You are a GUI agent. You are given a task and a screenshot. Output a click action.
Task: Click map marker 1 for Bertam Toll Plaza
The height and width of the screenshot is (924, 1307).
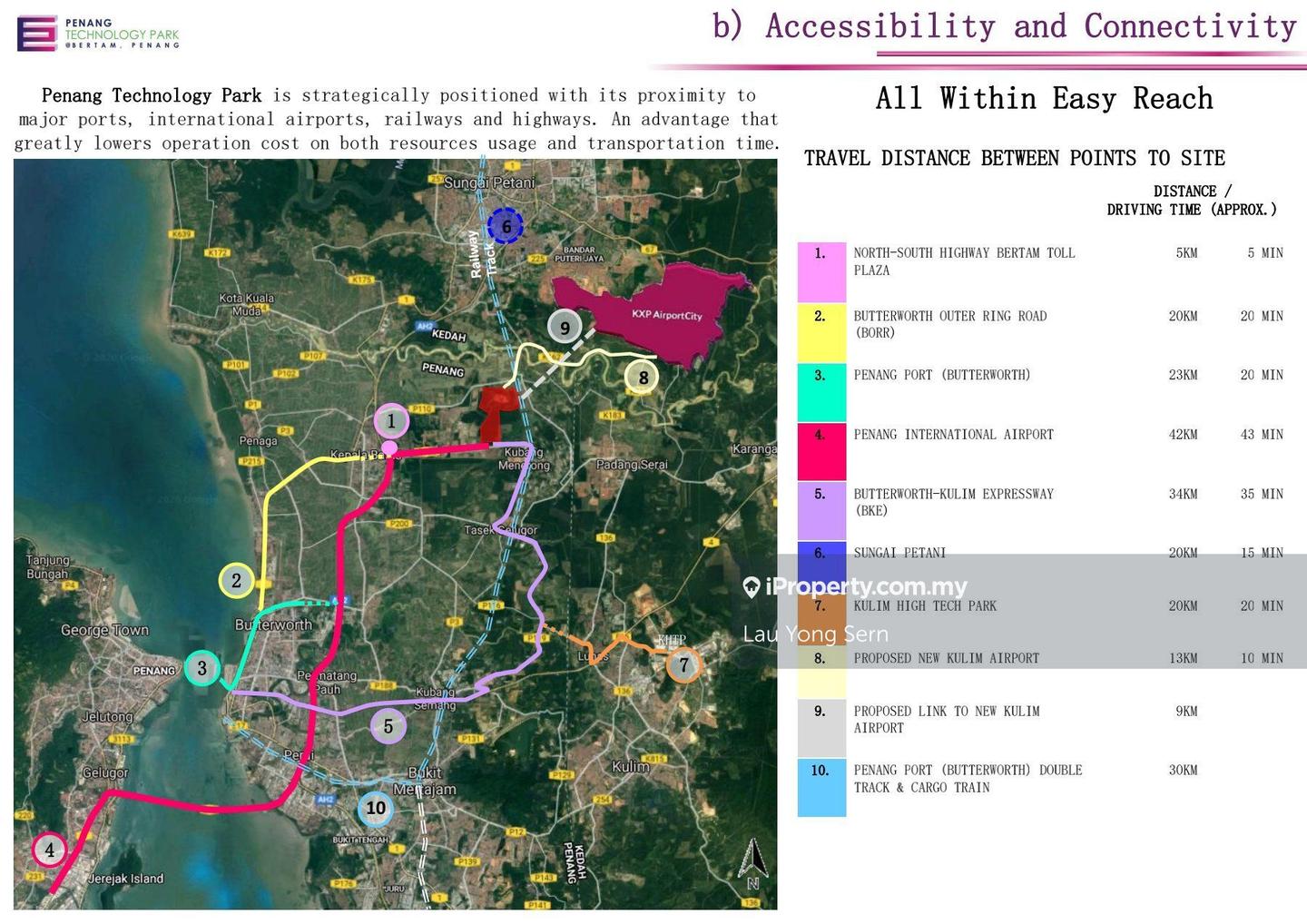[x=391, y=419]
